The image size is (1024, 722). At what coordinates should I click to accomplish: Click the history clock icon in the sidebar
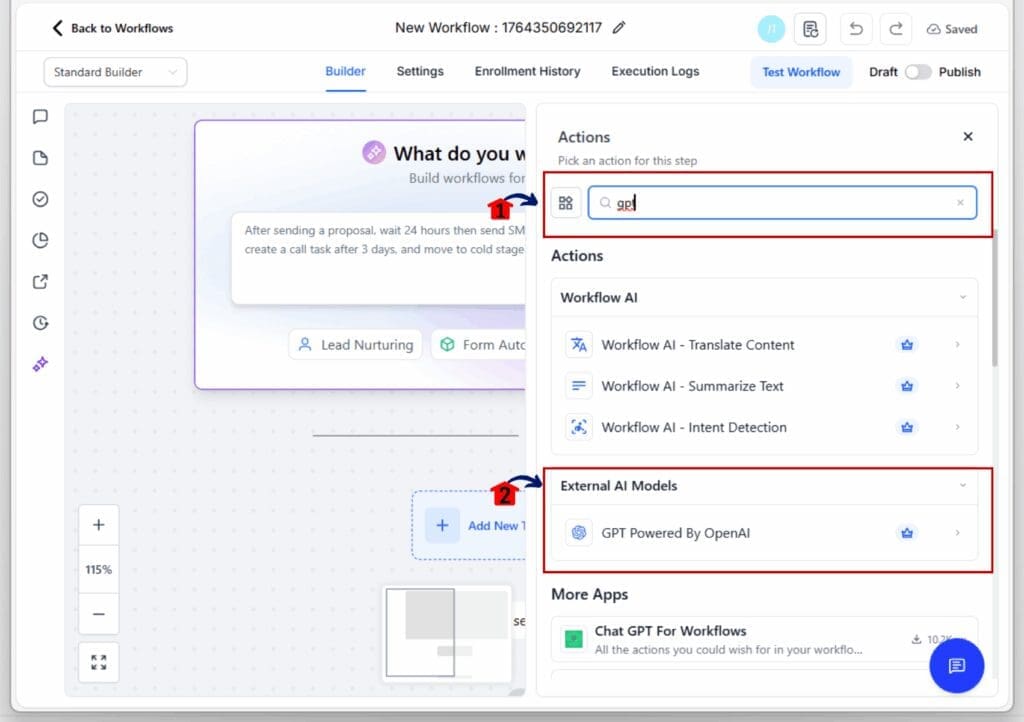coord(40,323)
